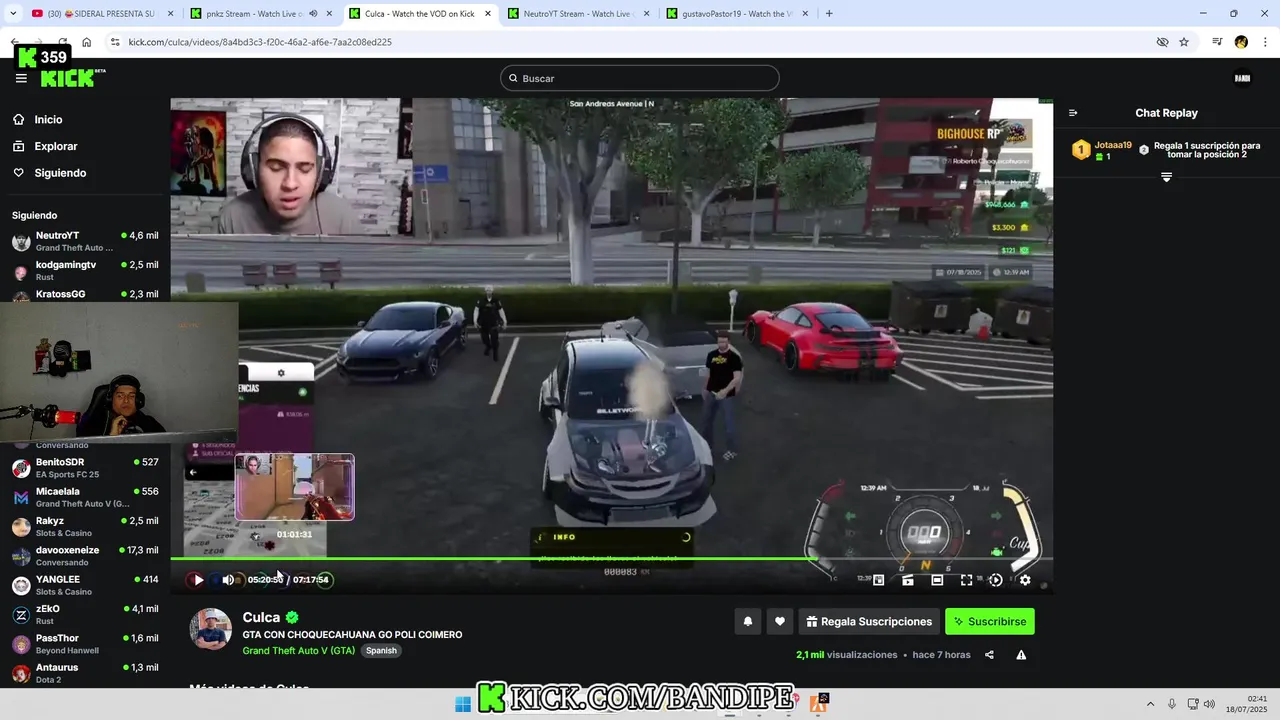Open Micaelala followed channel
This screenshot has height=720, width=1280.
tap(85, 497)
